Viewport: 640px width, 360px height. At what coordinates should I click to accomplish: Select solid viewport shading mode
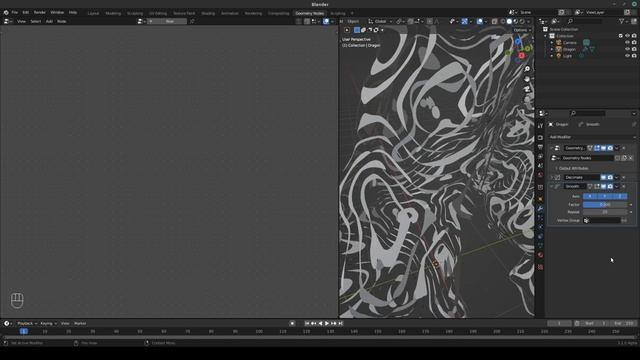pos(509,21)
